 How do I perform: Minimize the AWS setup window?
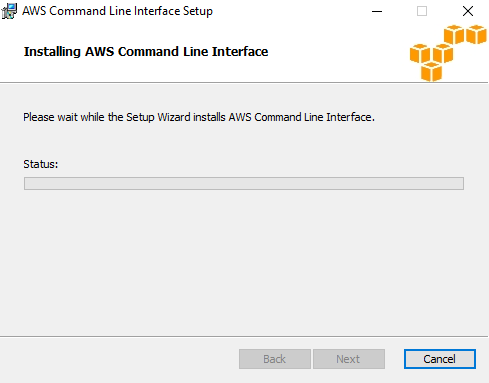pyautogui.click(x=377, y=11)
